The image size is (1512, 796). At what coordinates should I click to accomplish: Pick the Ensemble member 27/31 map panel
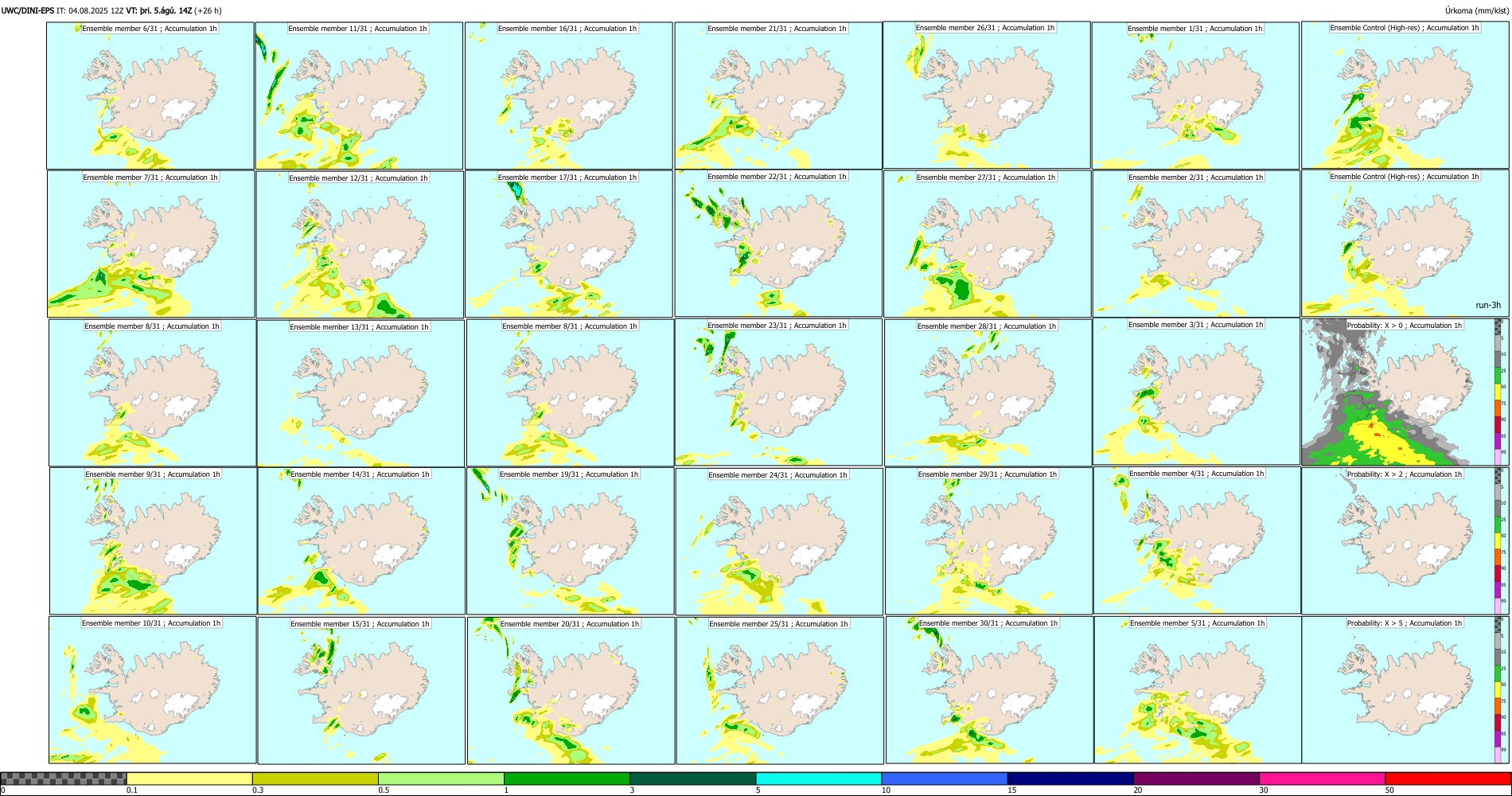[988, 244]
